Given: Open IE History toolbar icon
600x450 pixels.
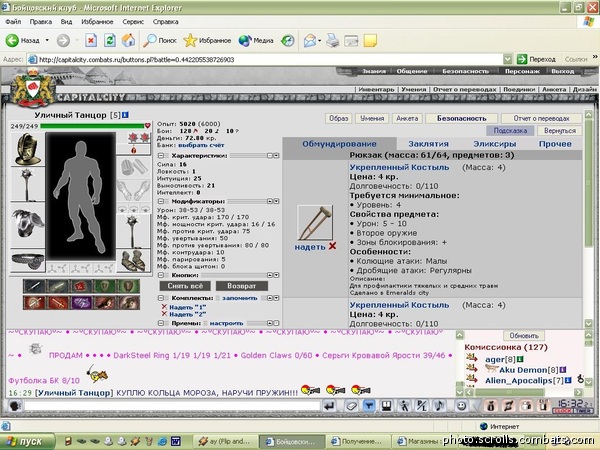Looking at the screenshot, I should [288, 40].
